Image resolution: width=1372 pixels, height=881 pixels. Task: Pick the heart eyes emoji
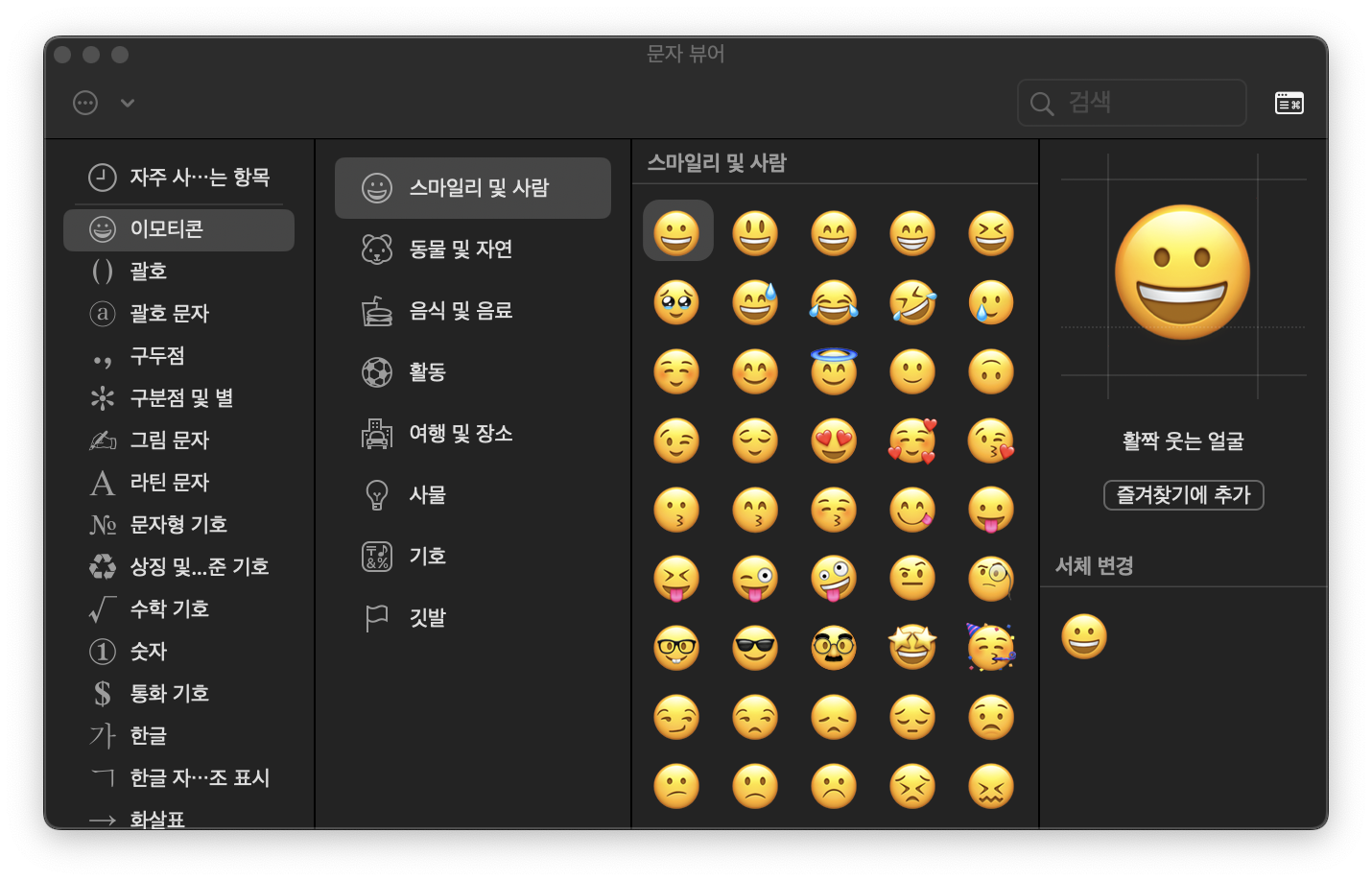click(x=834, y=440)
